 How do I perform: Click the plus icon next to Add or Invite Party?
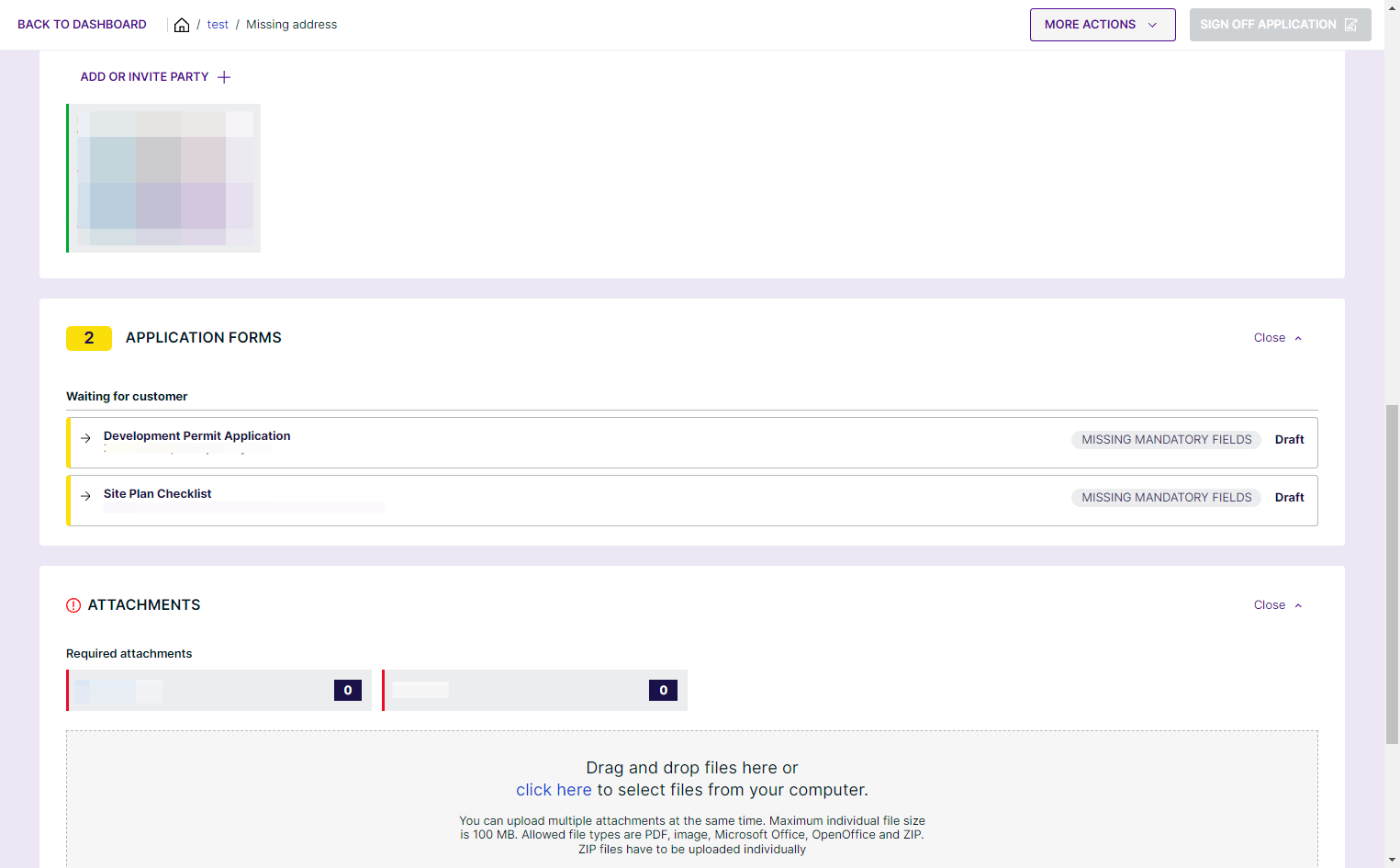pyautogui.click(x=224, y=77)
